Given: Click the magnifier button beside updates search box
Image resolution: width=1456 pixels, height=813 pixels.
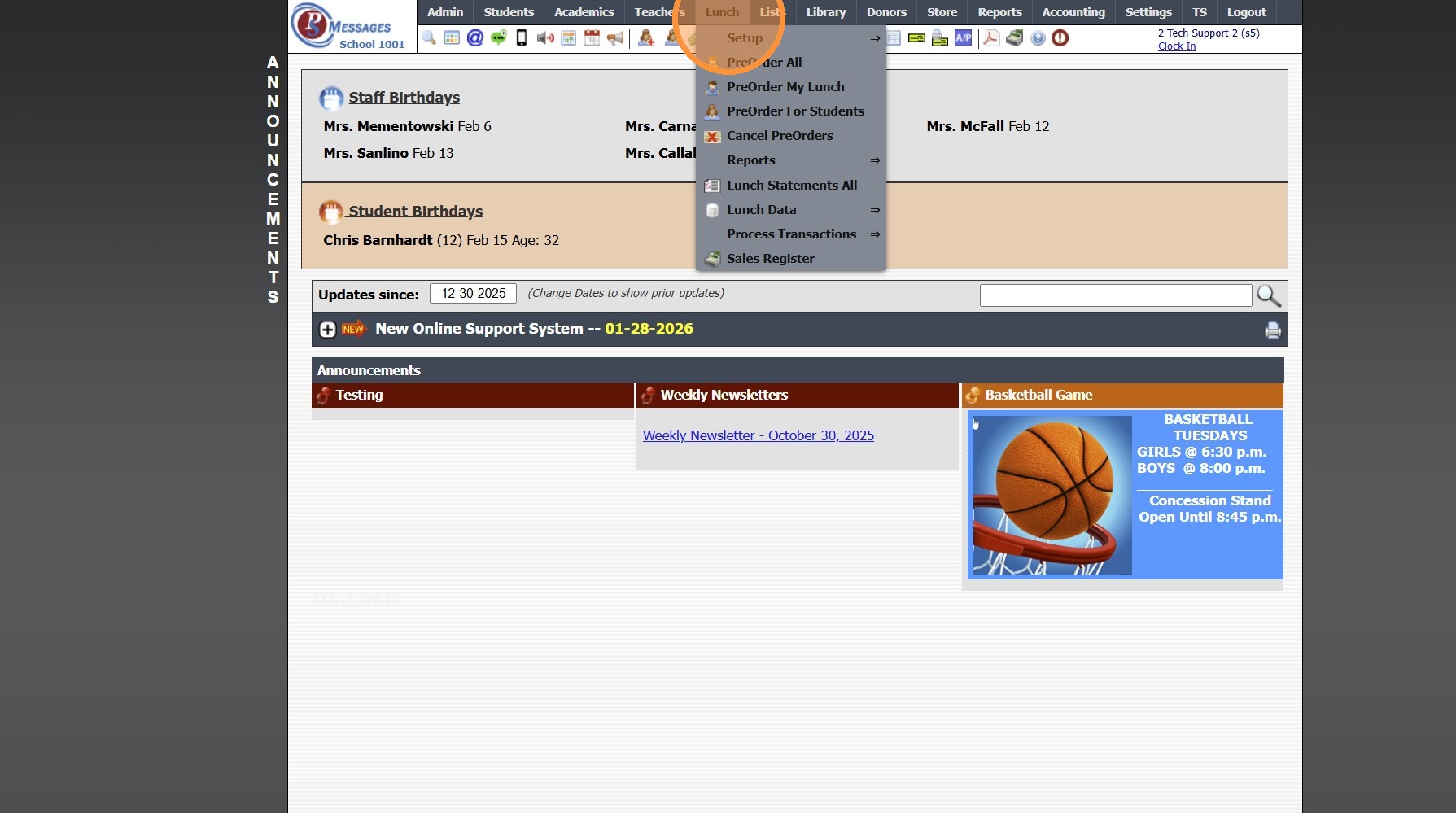Looking at the screenshot, I should (x=1269, y=295).
